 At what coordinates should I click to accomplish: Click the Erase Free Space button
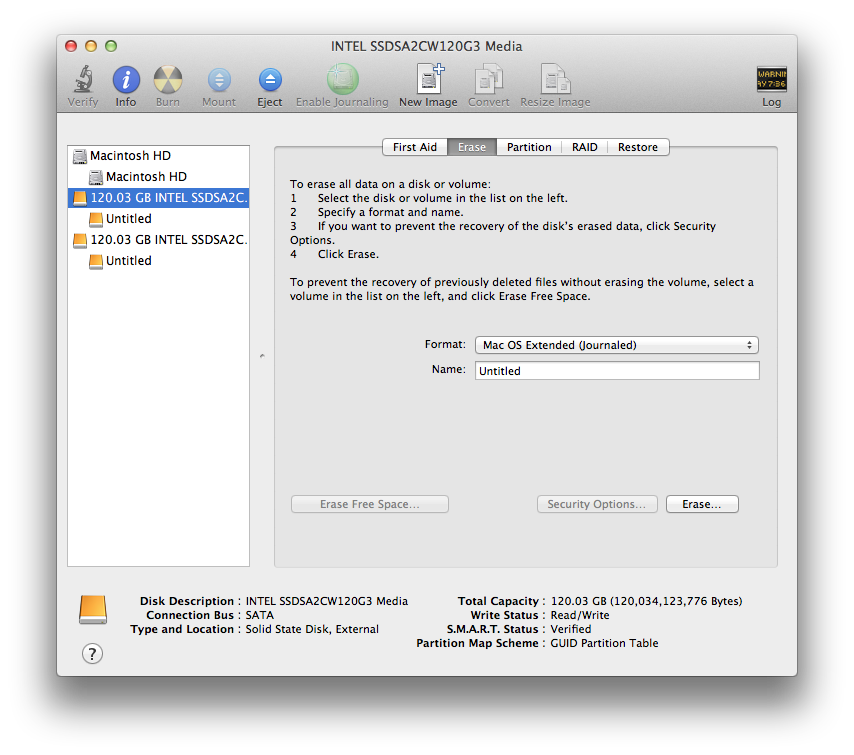(370, 504)
